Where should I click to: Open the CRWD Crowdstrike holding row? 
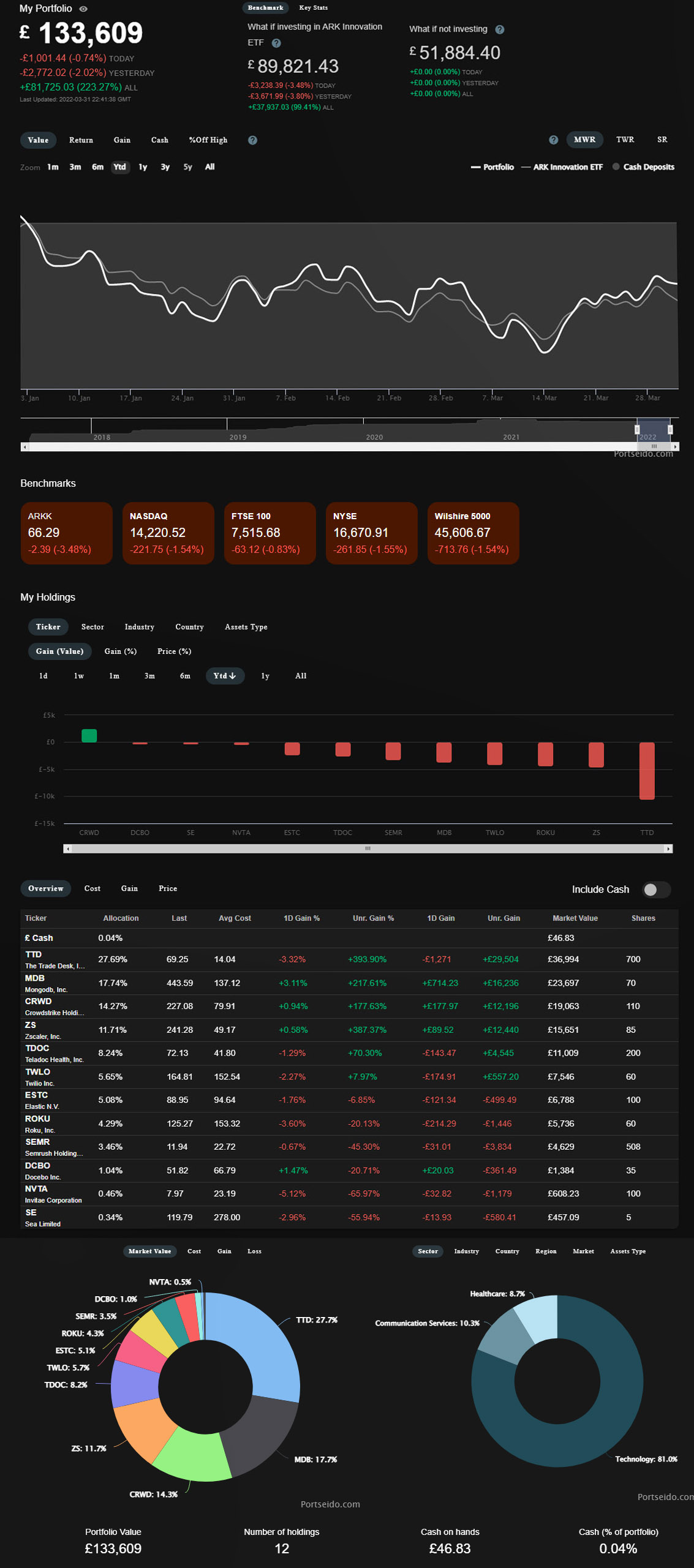click(349, 1007)
